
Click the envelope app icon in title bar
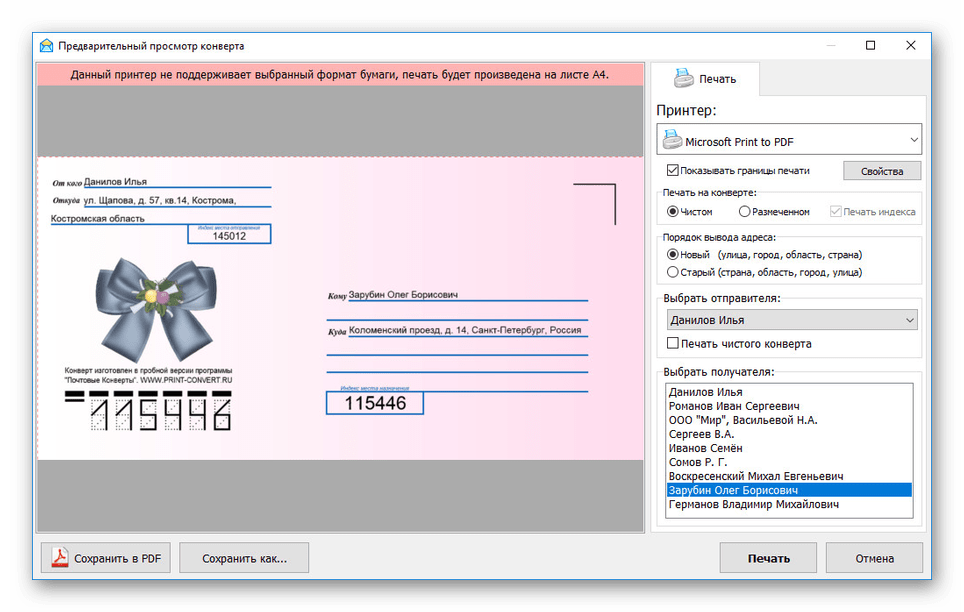[x=46, y=46]
